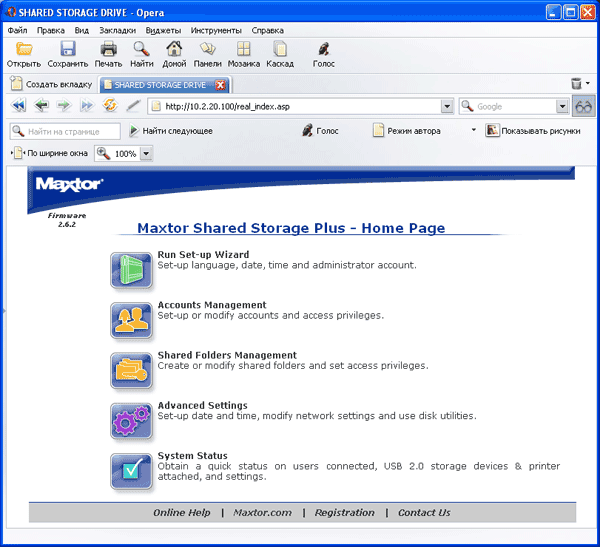Expand the address bar history dropdown

coord(447,106)
